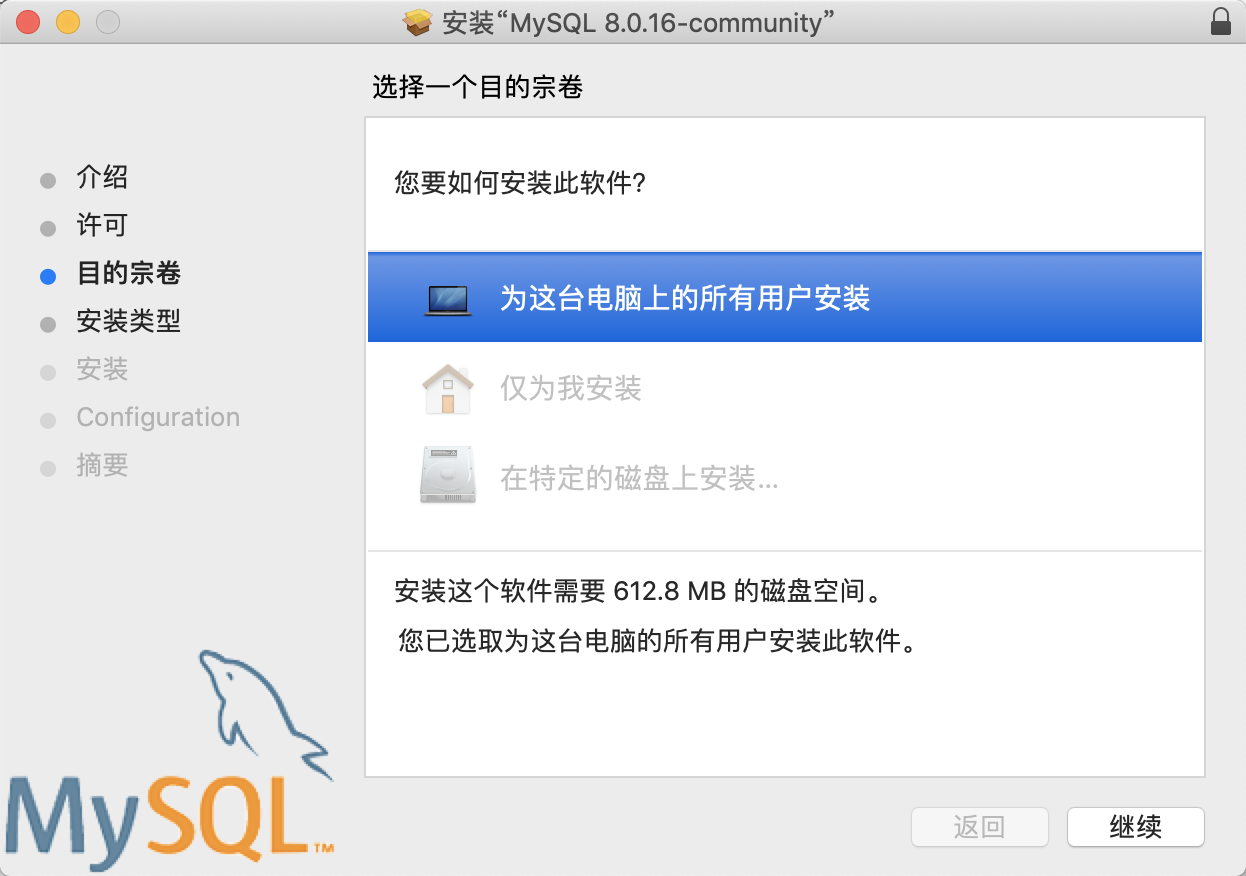Select the 仅为我安装 option
Viewport: 1246px width, 876px height.
[785, 388]
